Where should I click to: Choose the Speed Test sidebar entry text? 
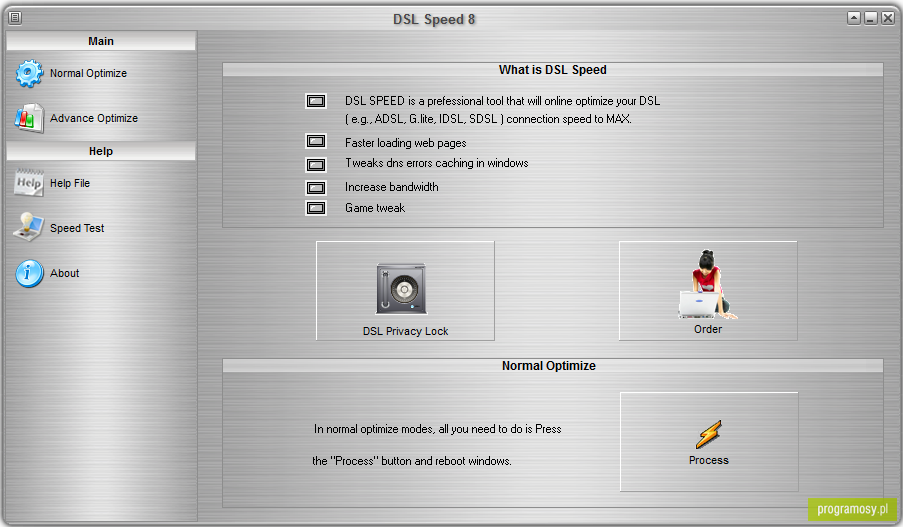(x=77, y=228)
